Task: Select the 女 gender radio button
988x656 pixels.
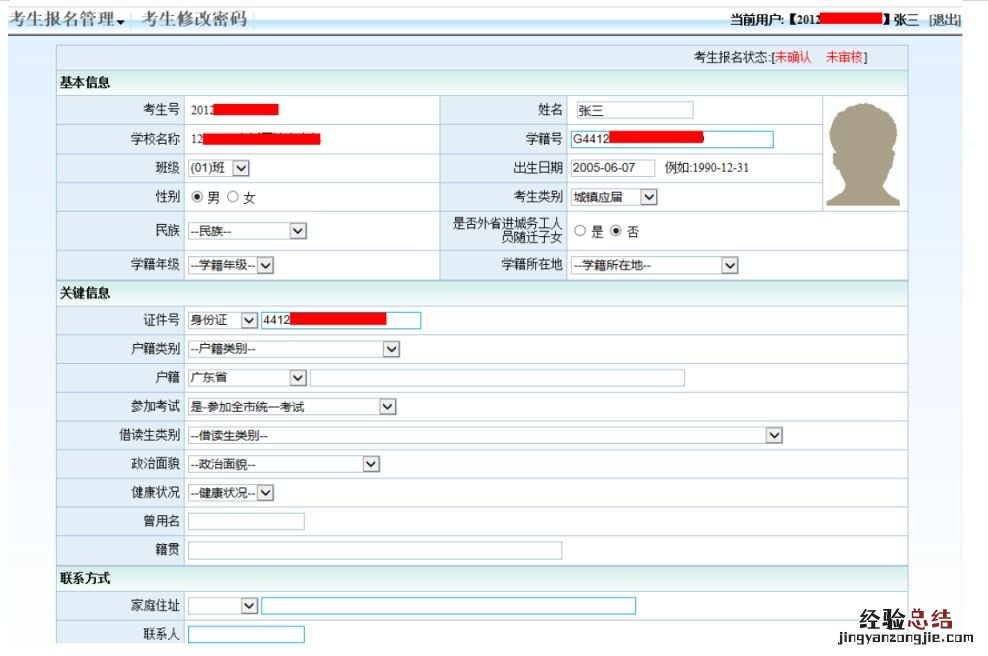Action: (233, 197)
